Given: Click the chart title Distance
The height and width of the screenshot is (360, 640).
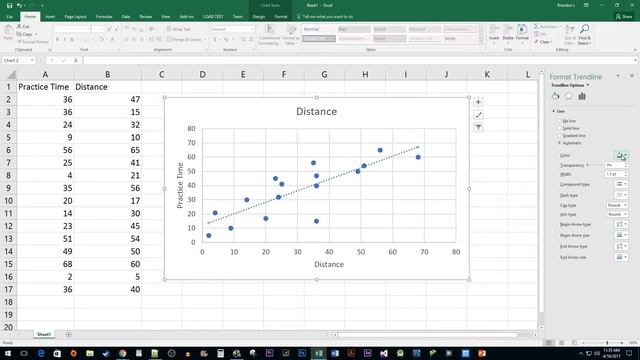Looking at the screenshot, I should [317, 112].
